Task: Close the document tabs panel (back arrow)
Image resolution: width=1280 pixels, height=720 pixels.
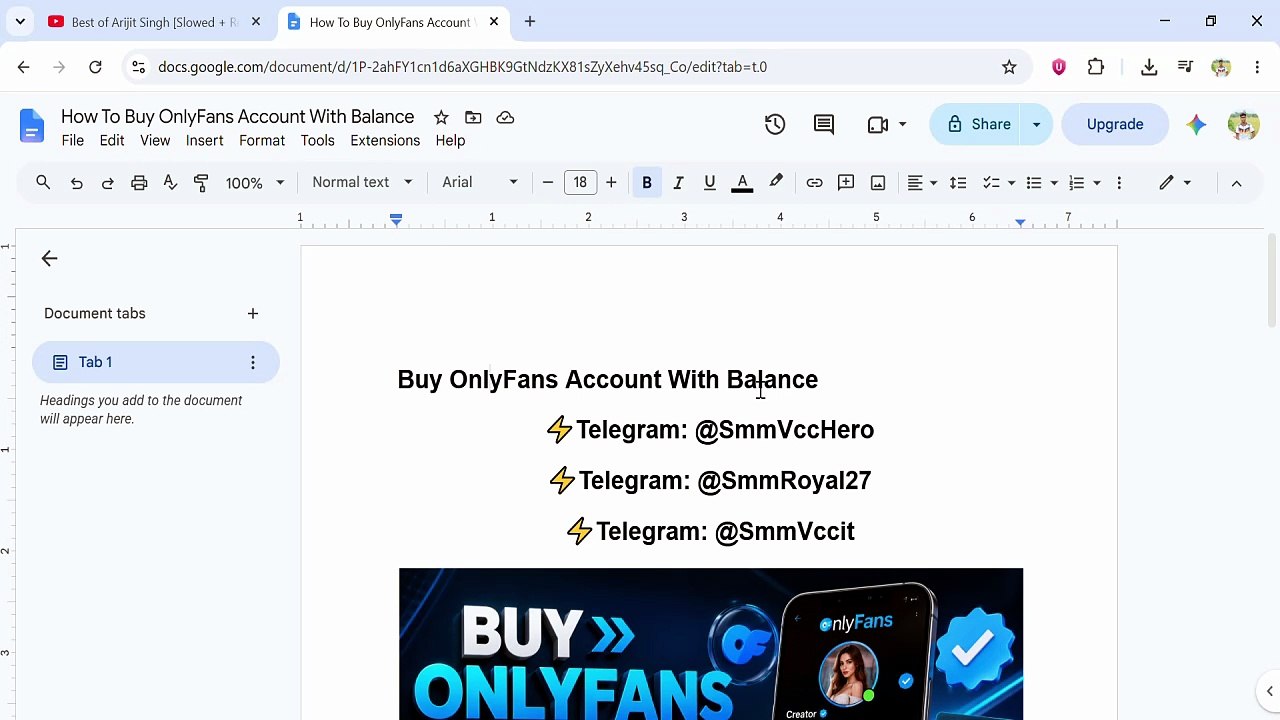Action: [x=49, y=259]
